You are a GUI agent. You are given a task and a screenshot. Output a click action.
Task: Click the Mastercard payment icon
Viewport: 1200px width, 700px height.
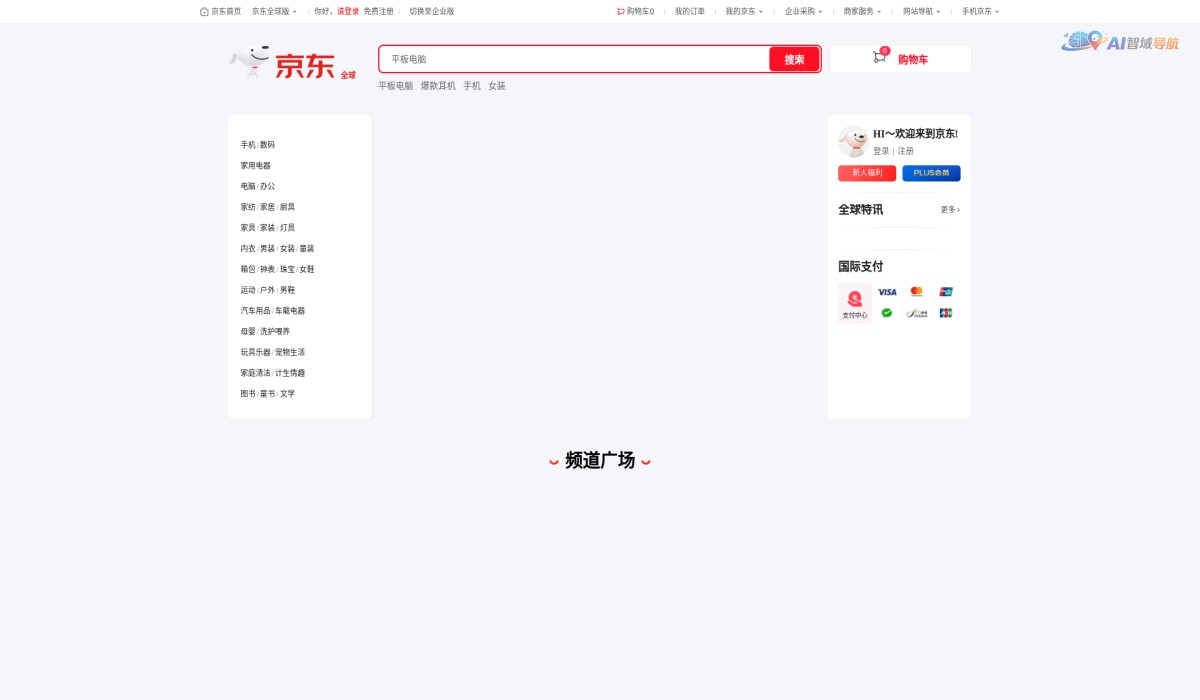[917, 292]
